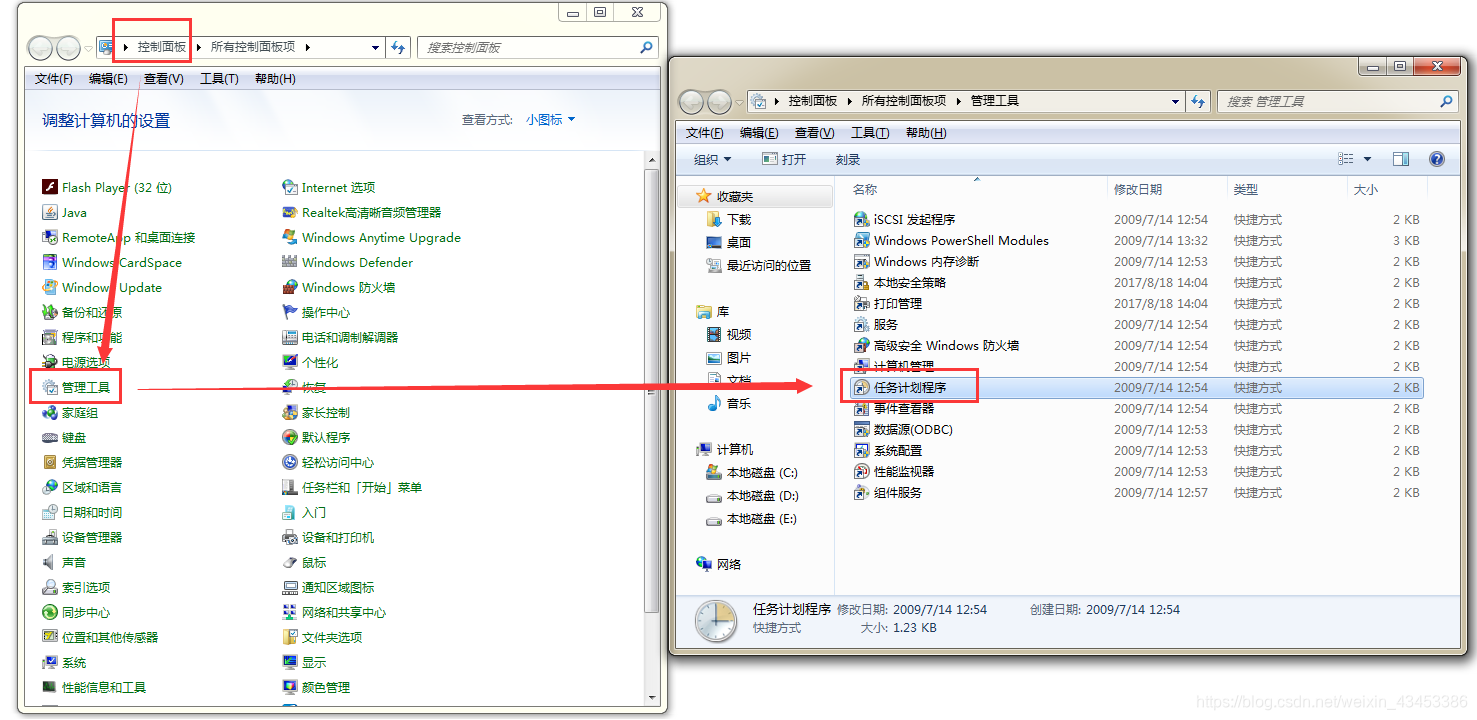Expand 组织 dropdown in 管理工具 toolbar
1477x720 pixels.
713,159
